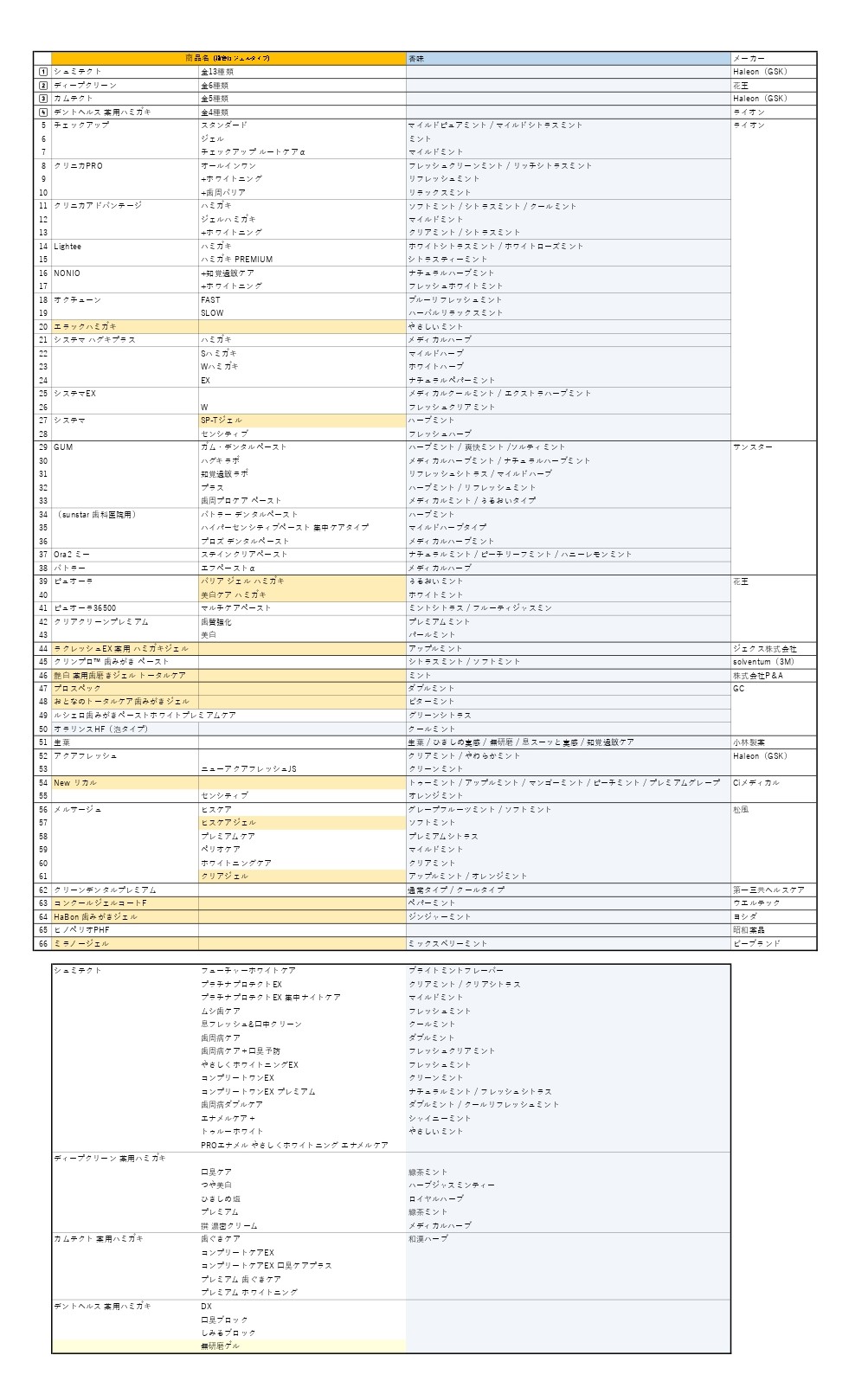Select the Ora2 ミー cell

[125, 555]
